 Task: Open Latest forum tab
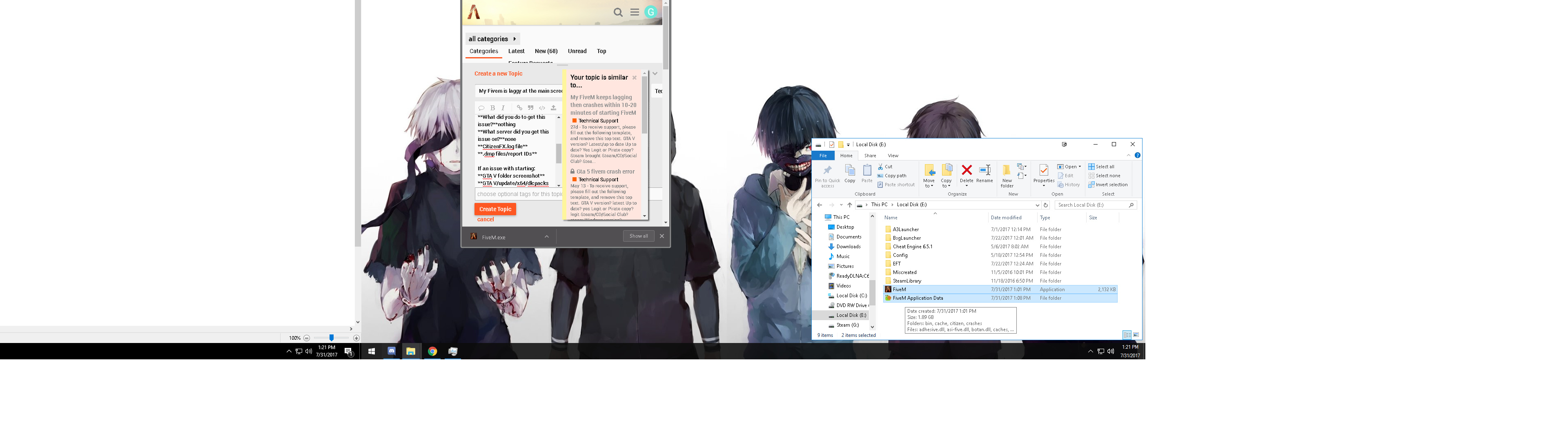coord(516,51)
